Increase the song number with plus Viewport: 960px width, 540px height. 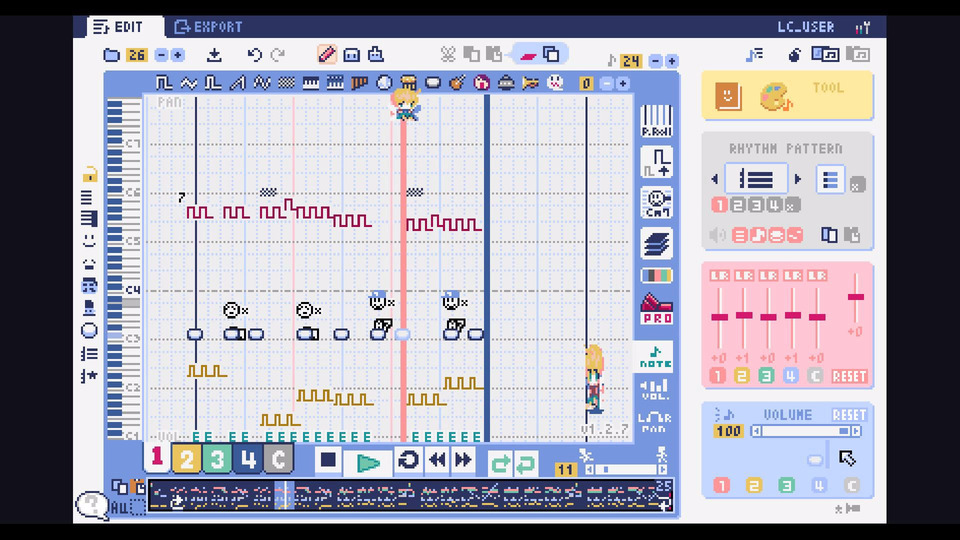[178, 55]
